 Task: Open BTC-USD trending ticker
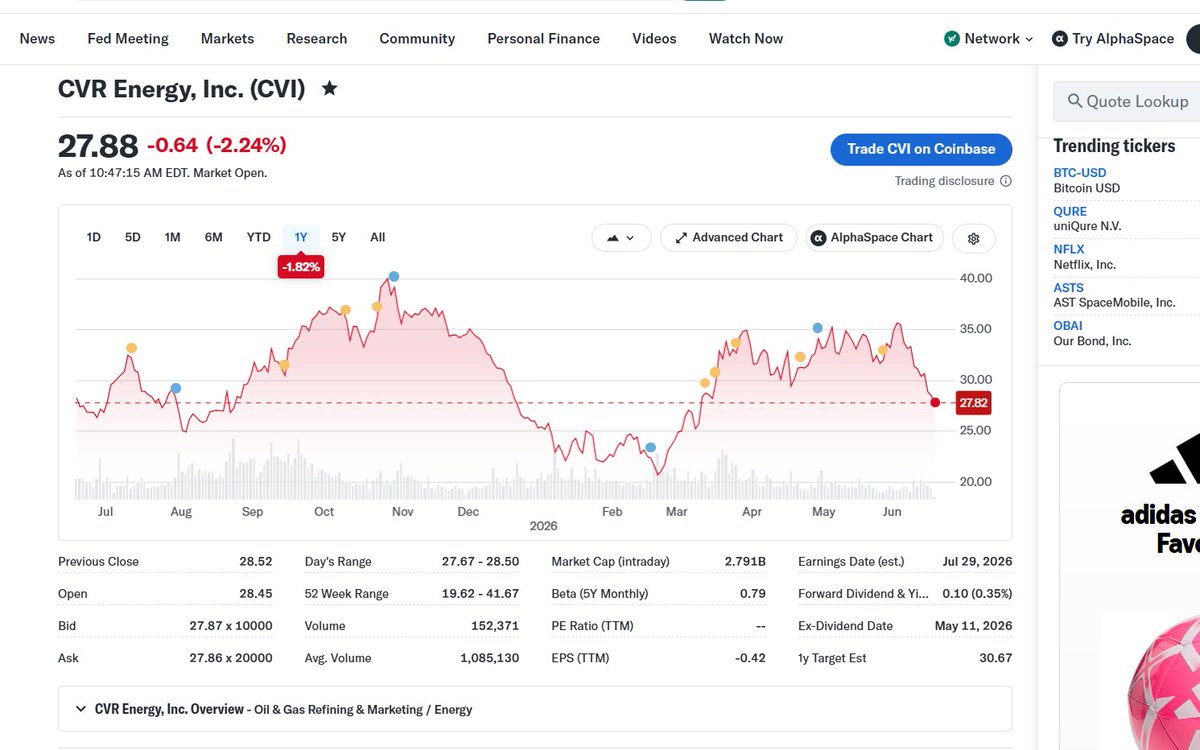(x=1080, y=173)
